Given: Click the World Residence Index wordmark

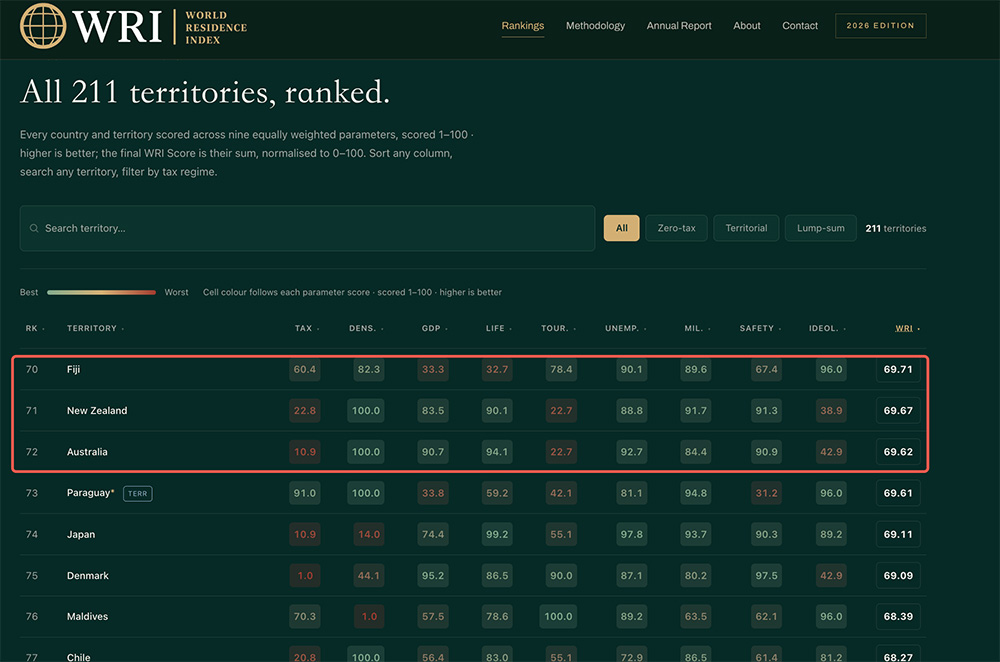Looking at the screenshot, I should tap(216, 27).
